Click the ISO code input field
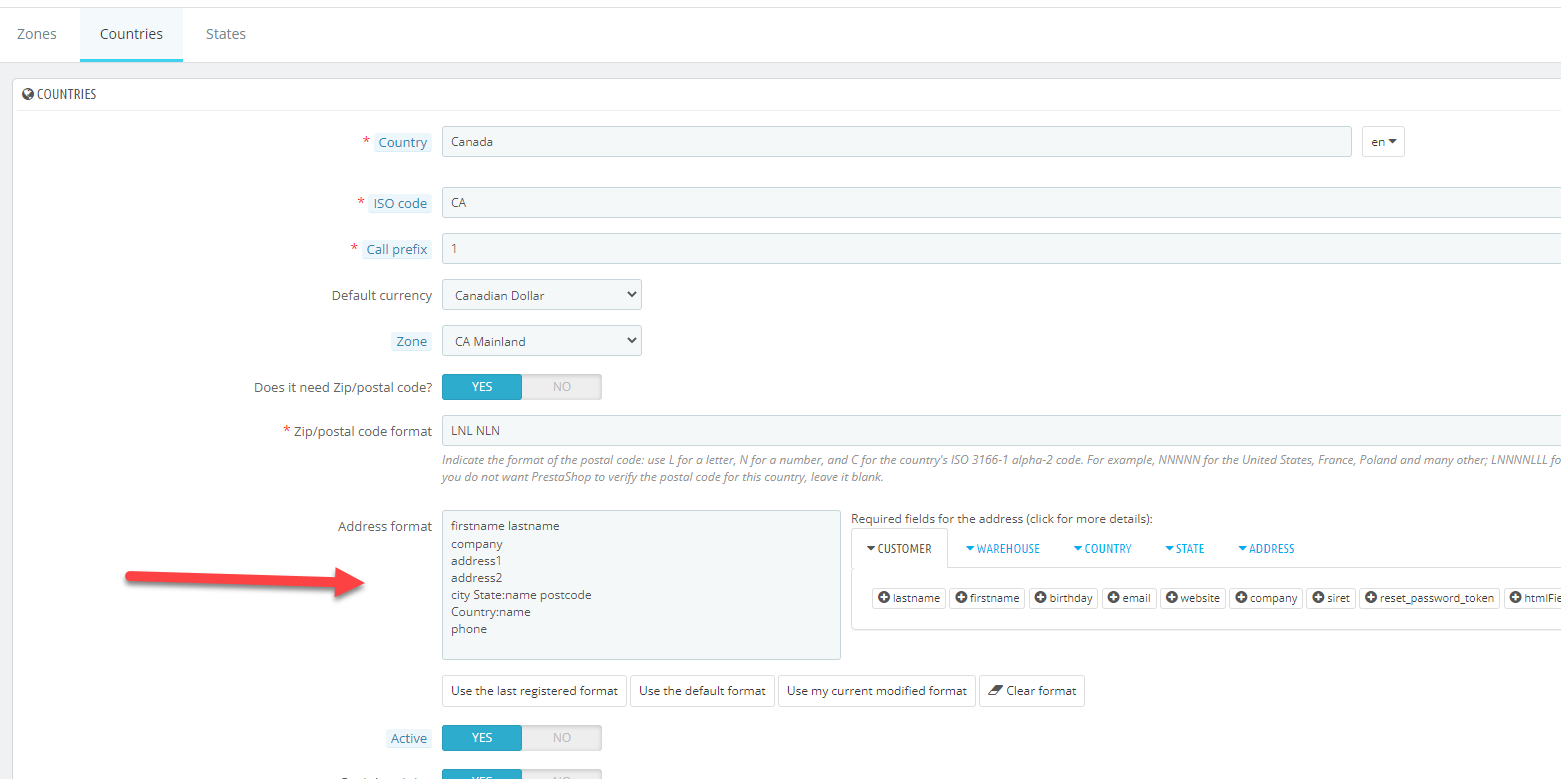Image resolution: width=1561 pixels, height=779 pixels. tap(1001, 203)
